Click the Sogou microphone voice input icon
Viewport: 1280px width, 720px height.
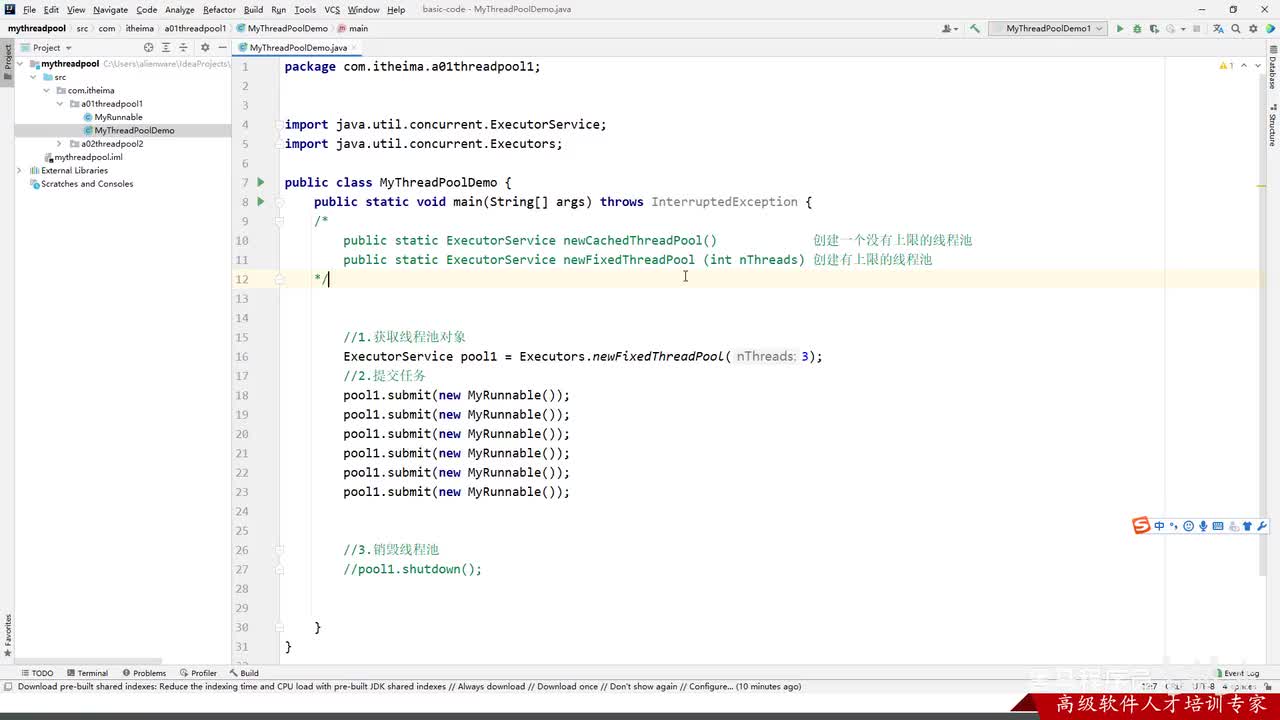tap(1203, 526)
